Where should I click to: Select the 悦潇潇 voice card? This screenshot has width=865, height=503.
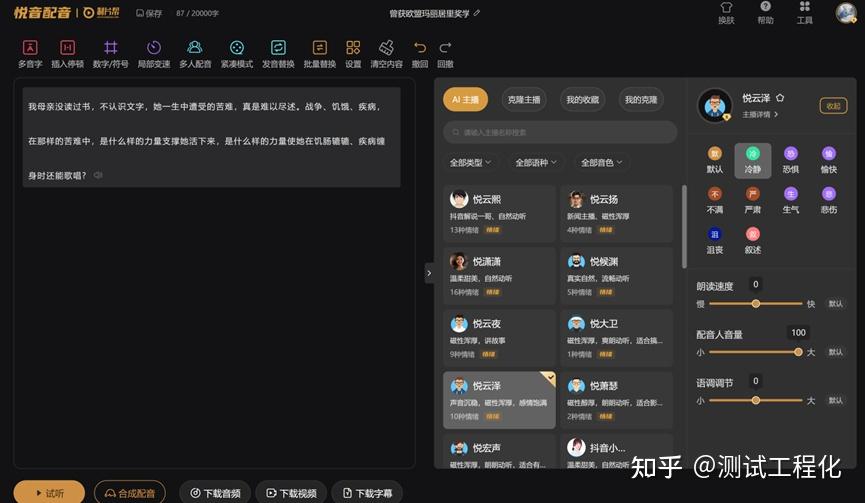tap(499, 276)
